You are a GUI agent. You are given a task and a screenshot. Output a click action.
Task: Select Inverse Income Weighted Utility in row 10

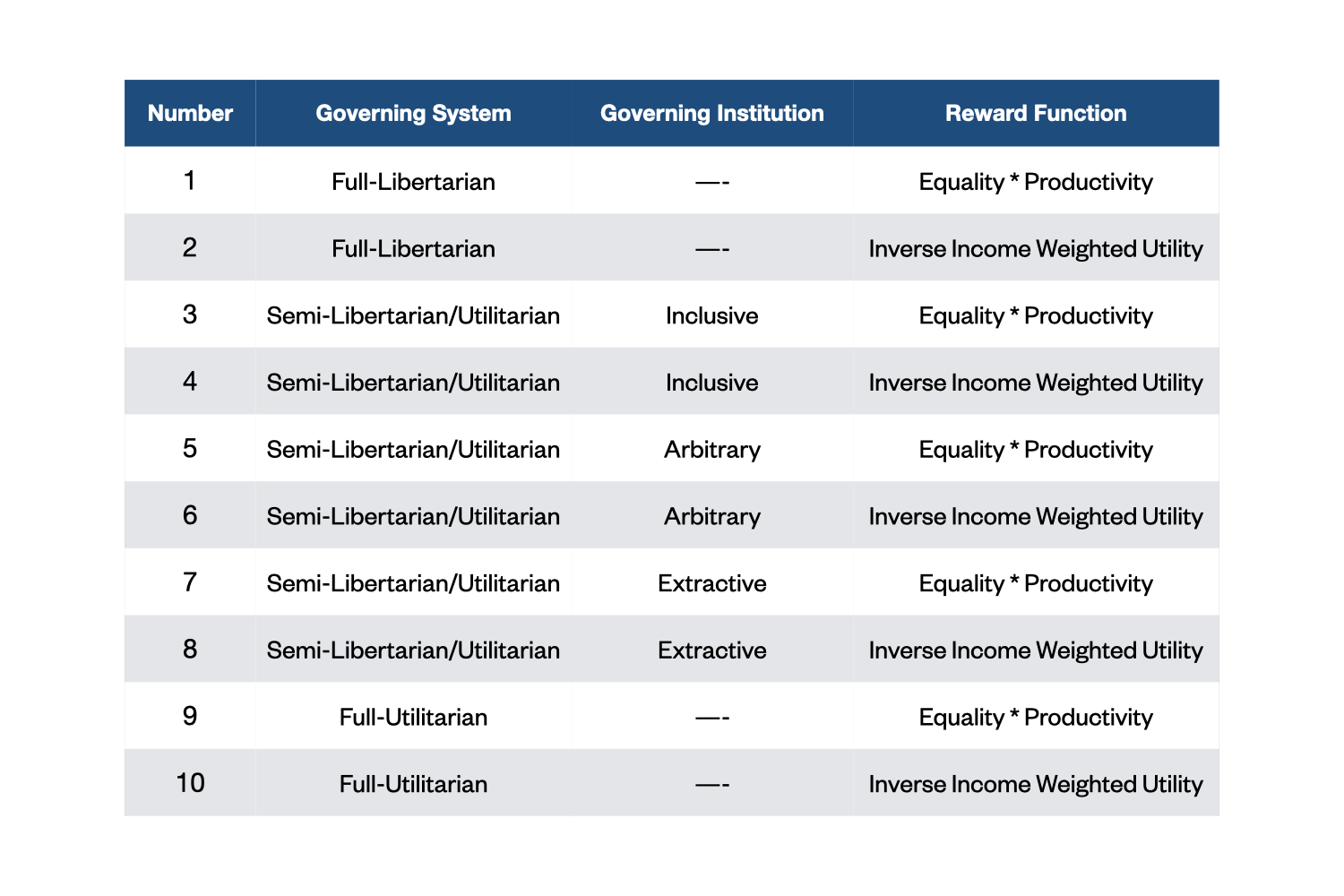(1036, 784)
